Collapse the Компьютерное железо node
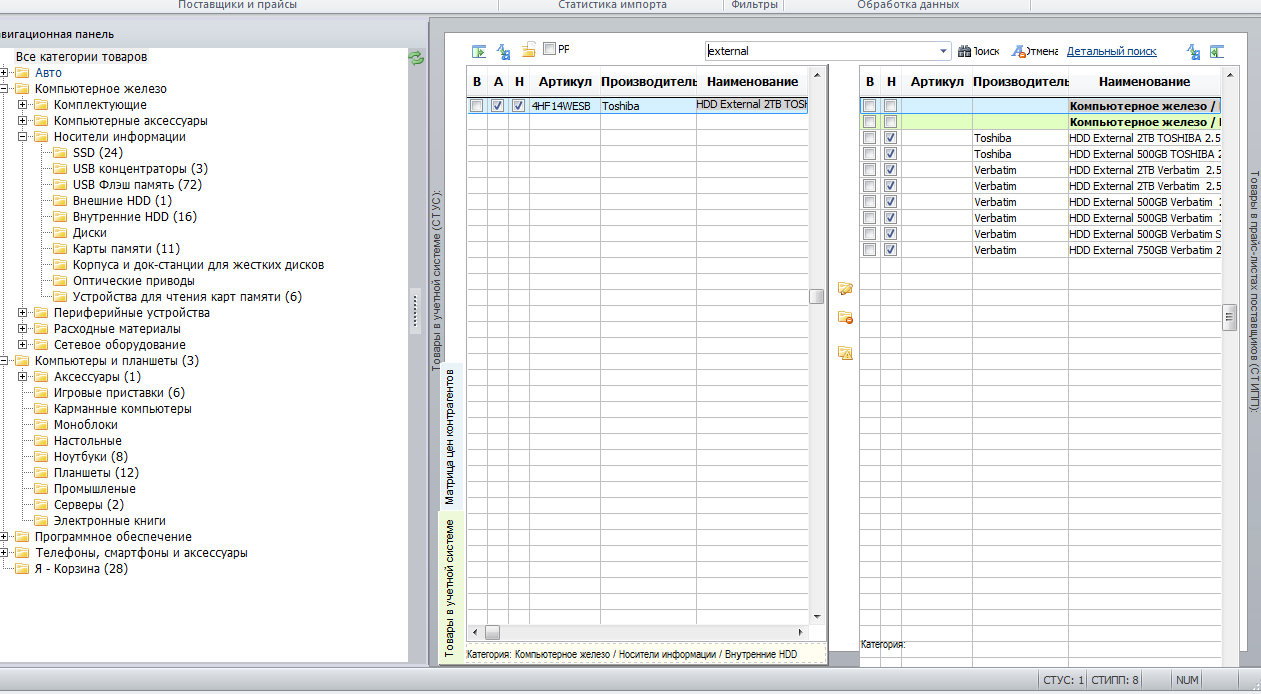 click(4, 89)
